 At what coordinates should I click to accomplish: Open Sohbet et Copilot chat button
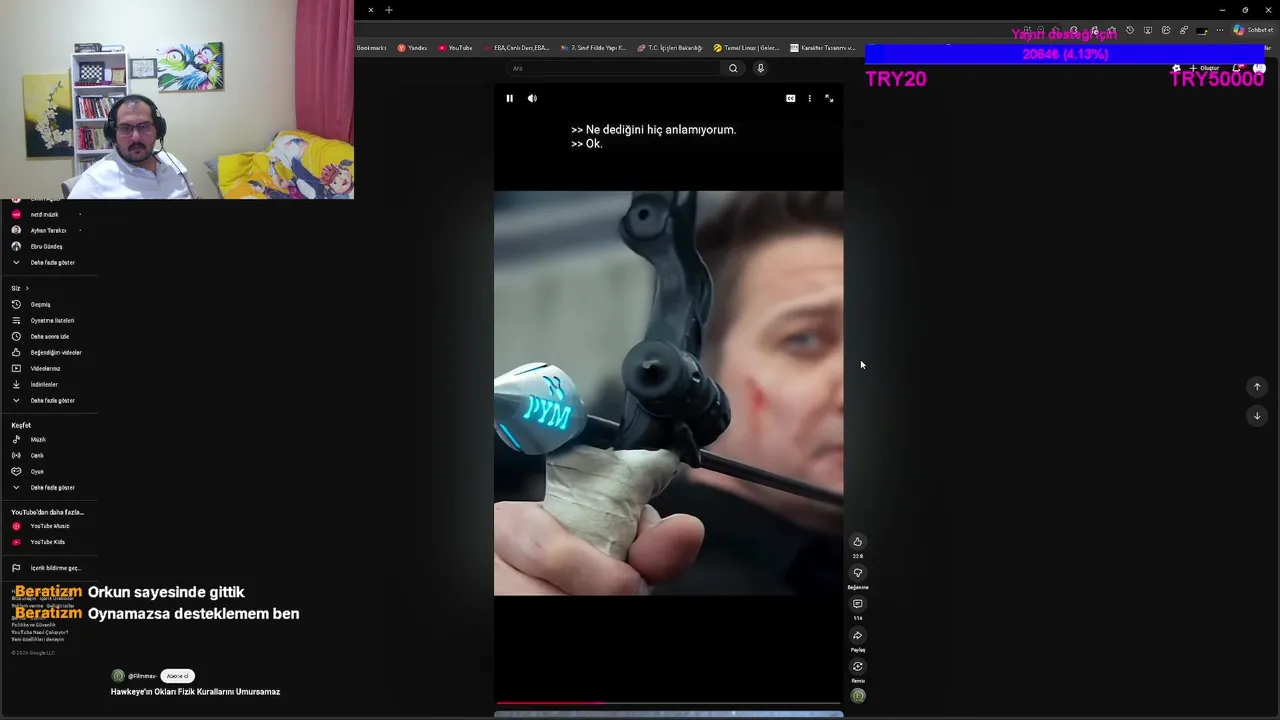point(1252,30)
